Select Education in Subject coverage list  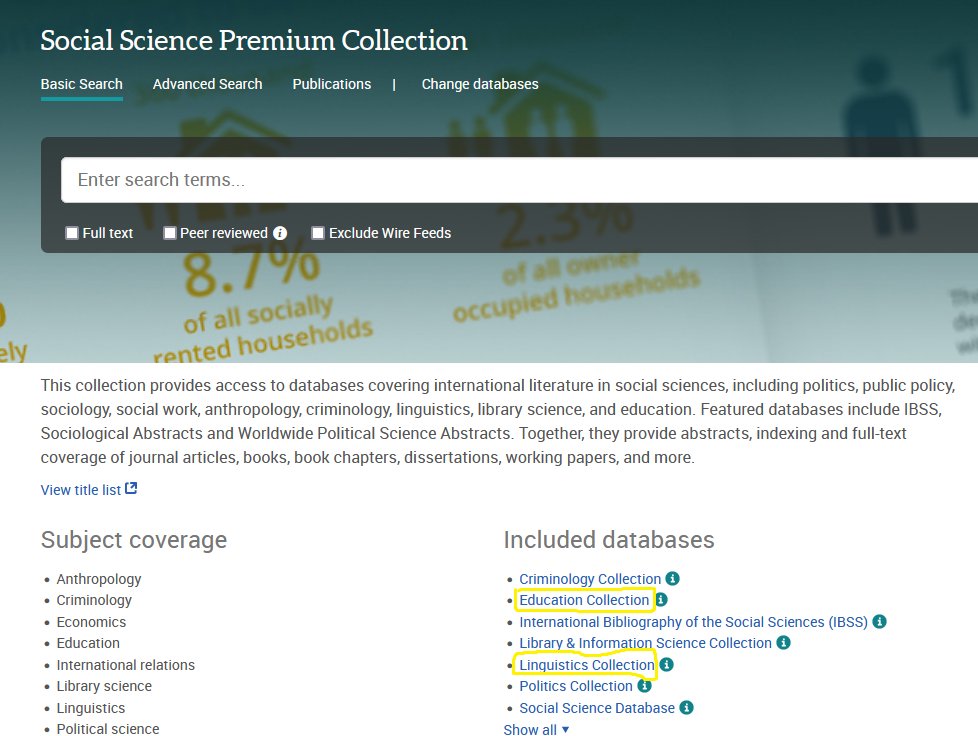click(x=88, y=643)
